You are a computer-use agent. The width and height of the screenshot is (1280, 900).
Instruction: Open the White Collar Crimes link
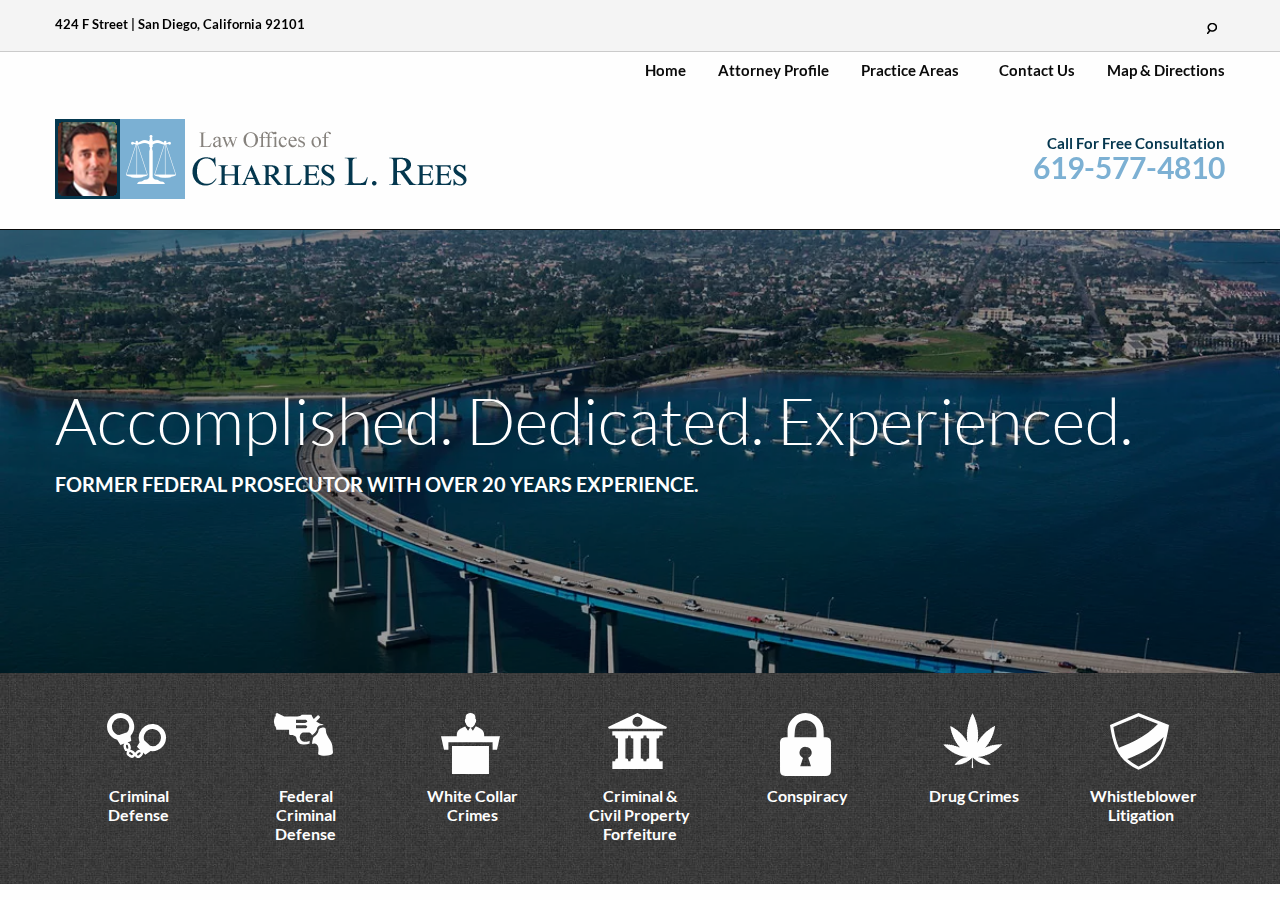click(472, 806)
